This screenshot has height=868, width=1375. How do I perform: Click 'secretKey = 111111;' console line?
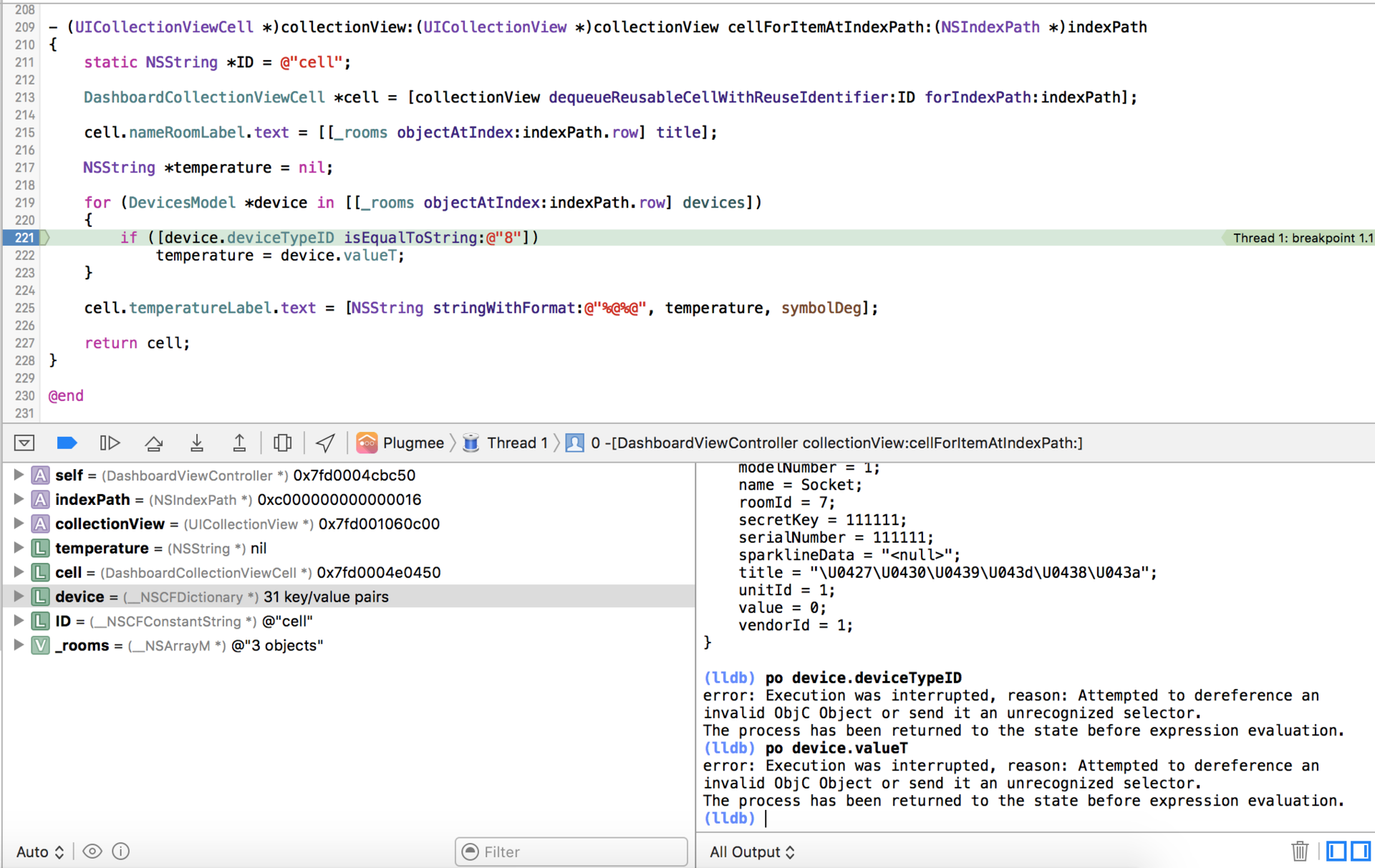click(x=822, y=519)
